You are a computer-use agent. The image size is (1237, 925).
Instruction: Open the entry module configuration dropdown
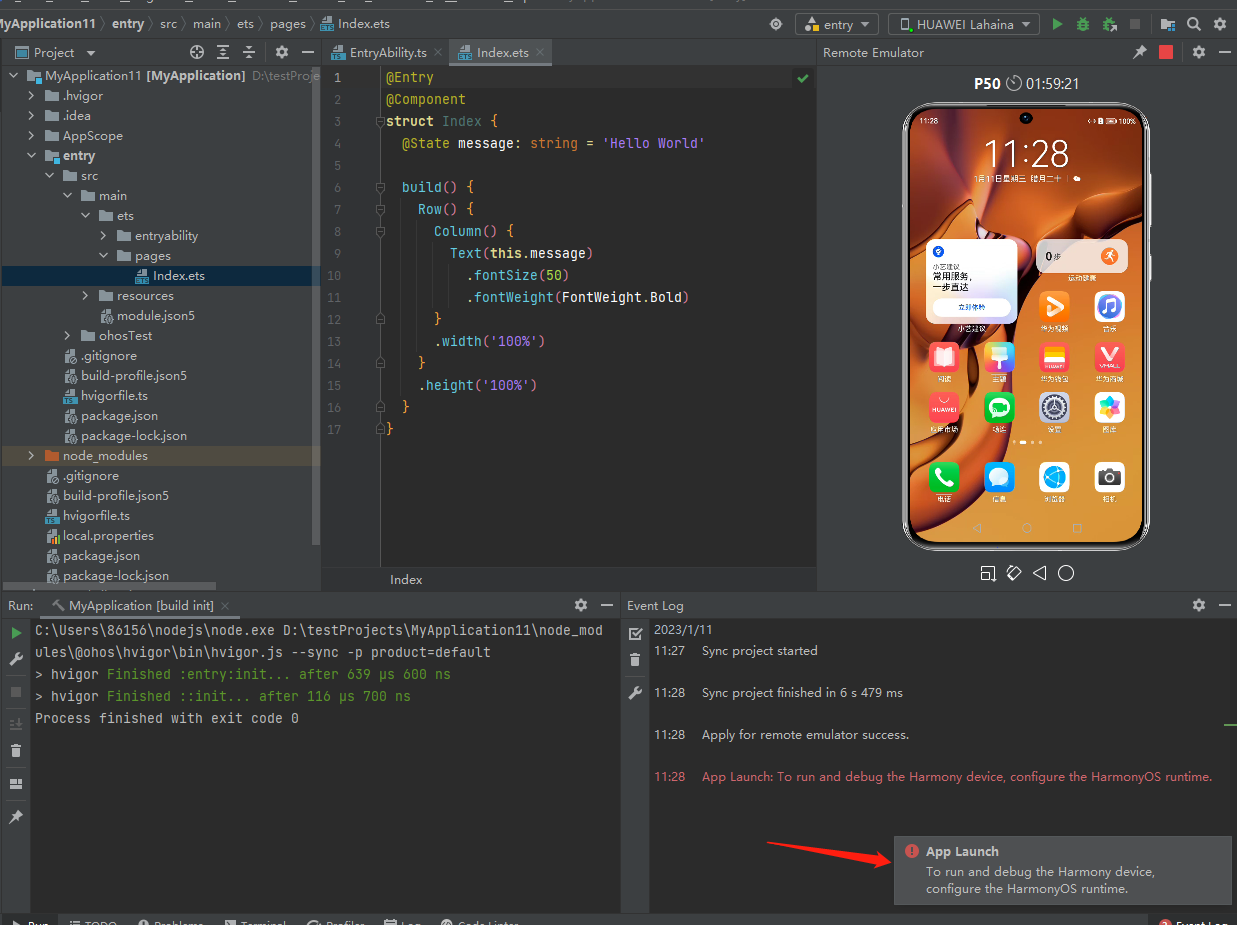pyautogui.click(x=837, y=24)
